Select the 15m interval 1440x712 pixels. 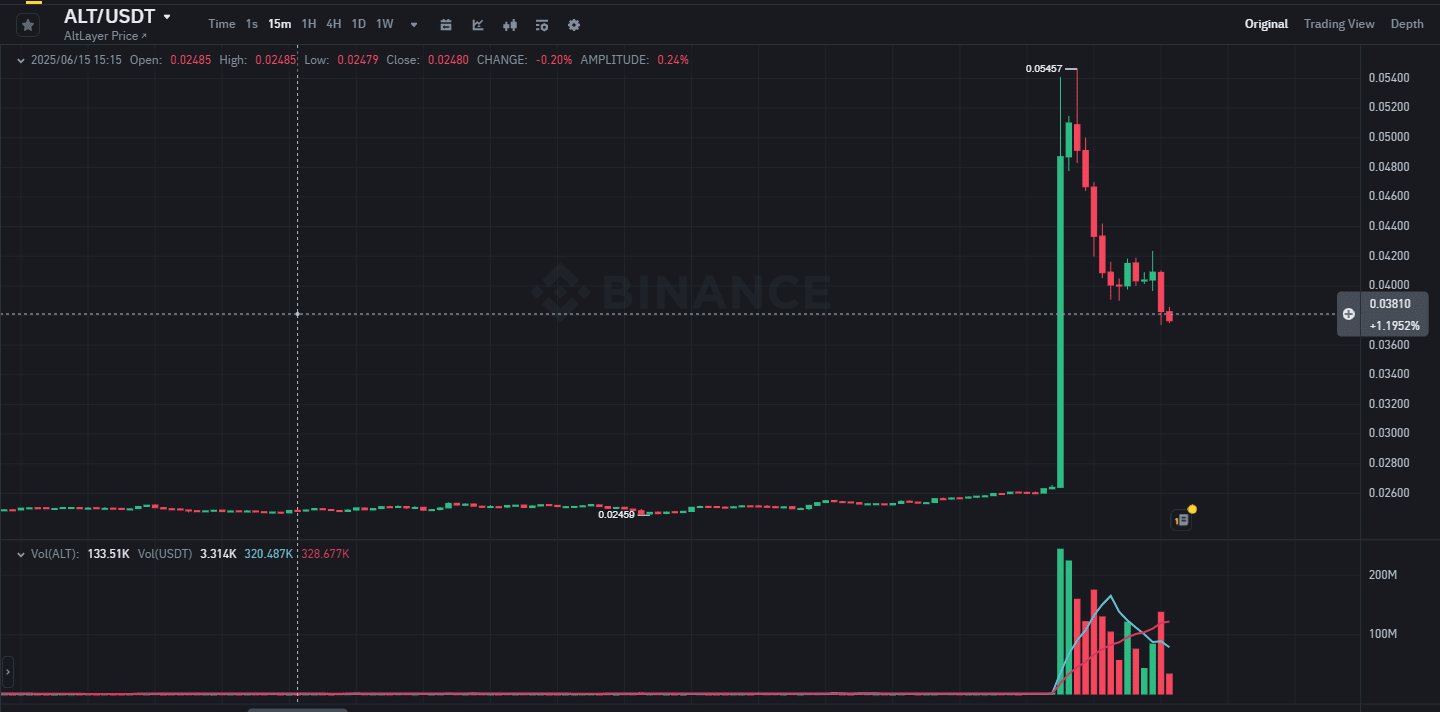(280, 24)
